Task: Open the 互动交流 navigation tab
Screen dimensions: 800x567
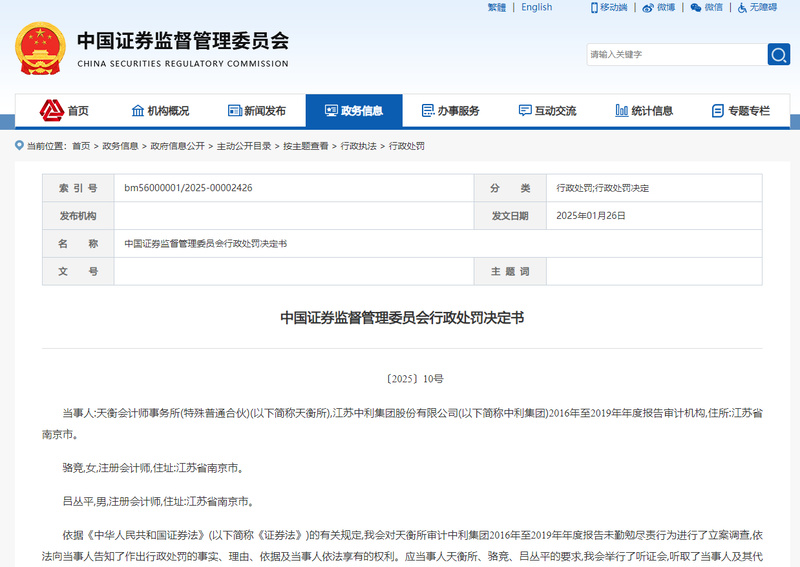Action: pyautogui.click(x=547, y=110)
